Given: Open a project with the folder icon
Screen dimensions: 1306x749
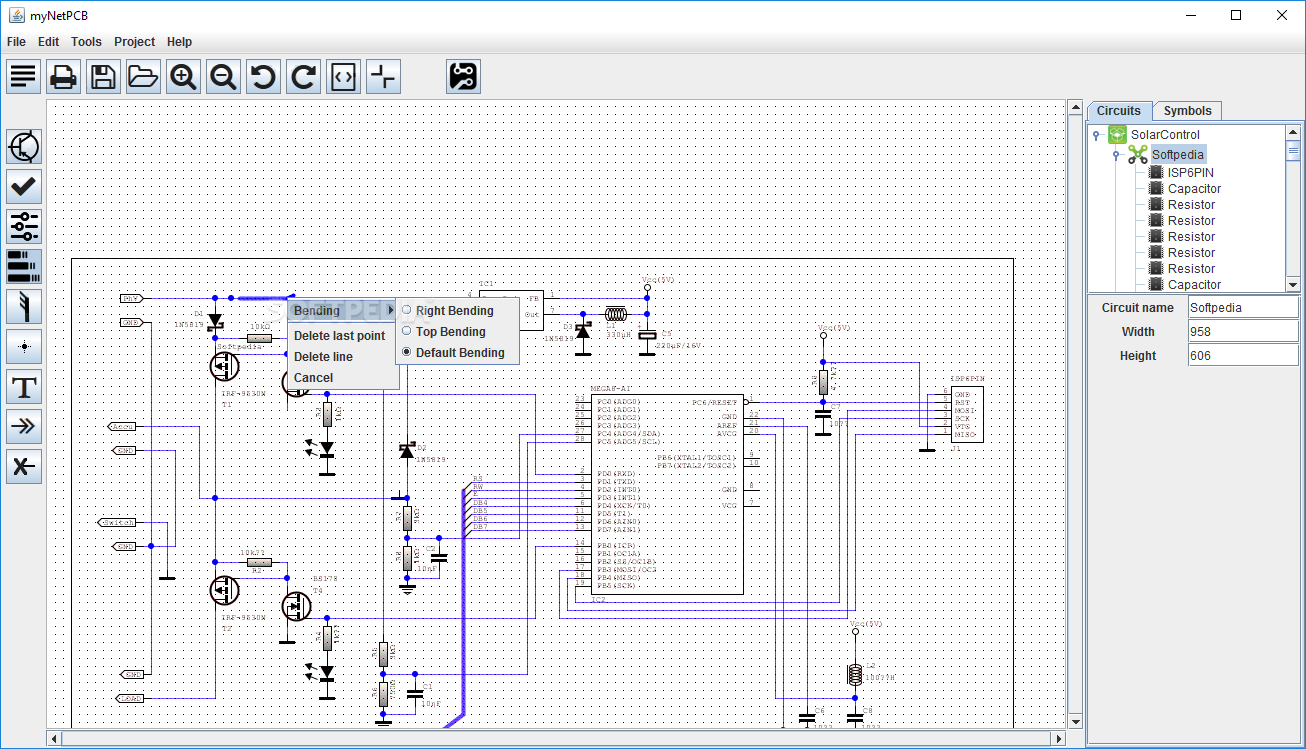Looking at the screenshot, I should pos(143,76).
